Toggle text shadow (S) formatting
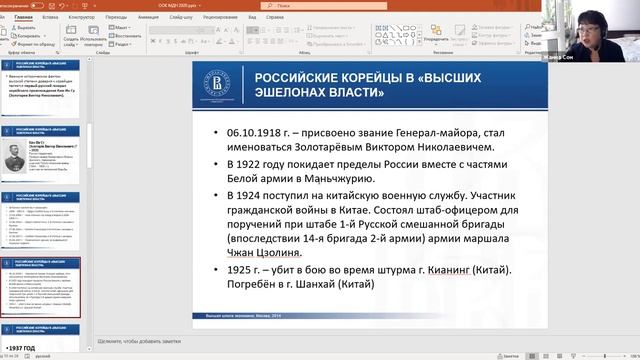640x360 pixels. 176,41
